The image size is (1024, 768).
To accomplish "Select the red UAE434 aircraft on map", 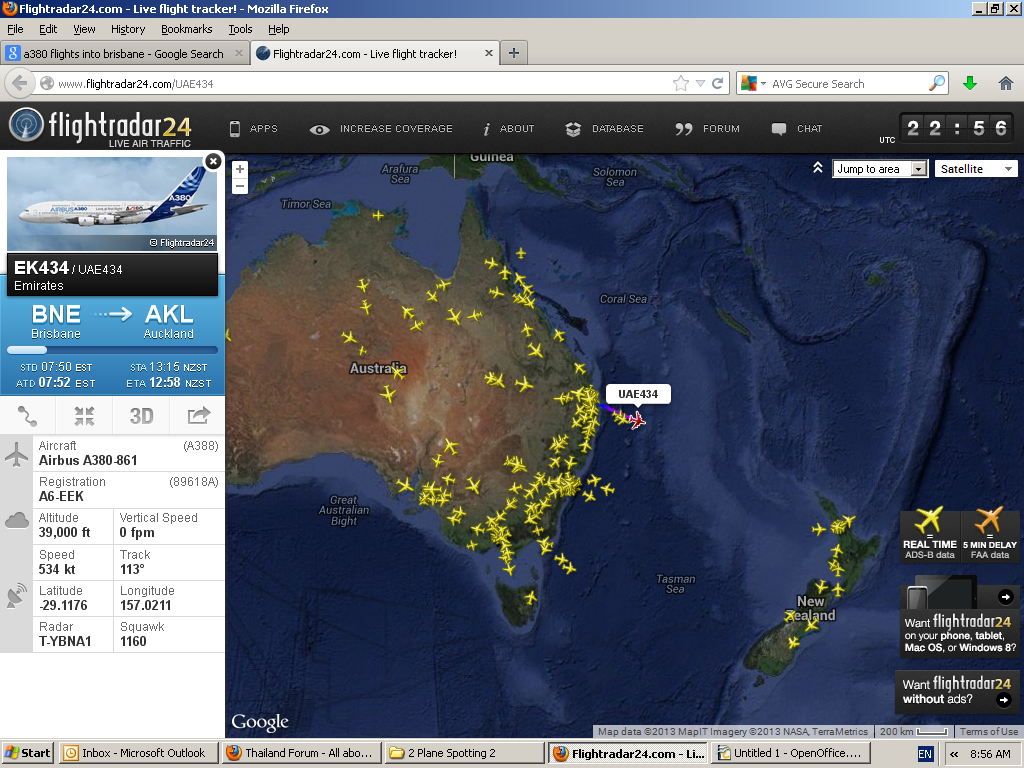I will (x=636, y=419).
